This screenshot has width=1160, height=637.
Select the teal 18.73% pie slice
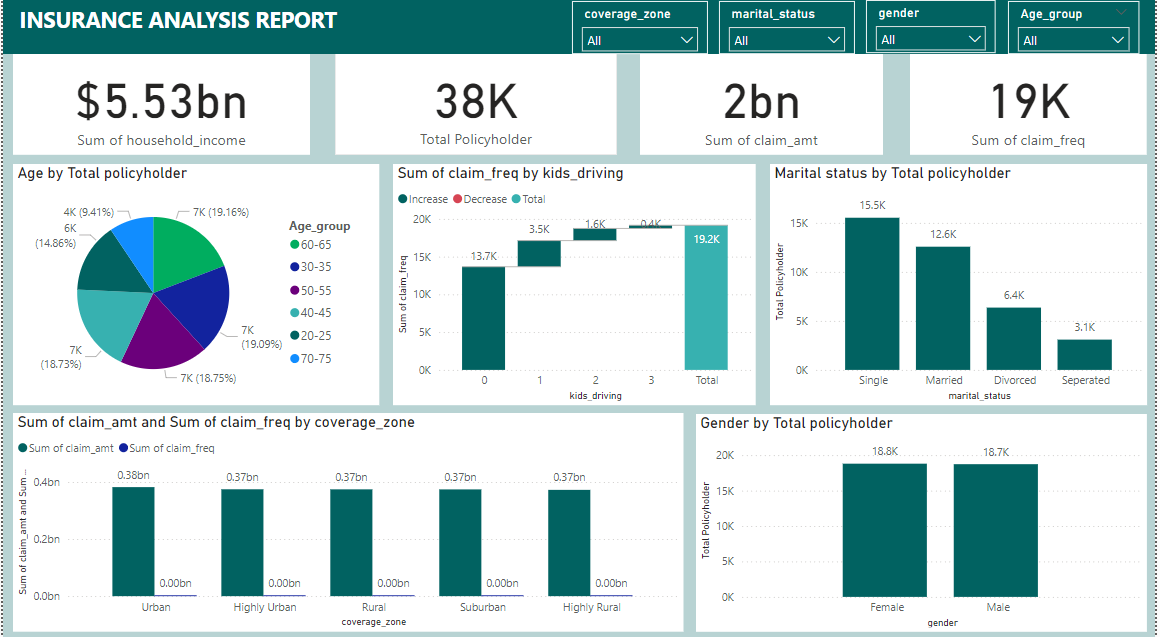tap(111, 322)
